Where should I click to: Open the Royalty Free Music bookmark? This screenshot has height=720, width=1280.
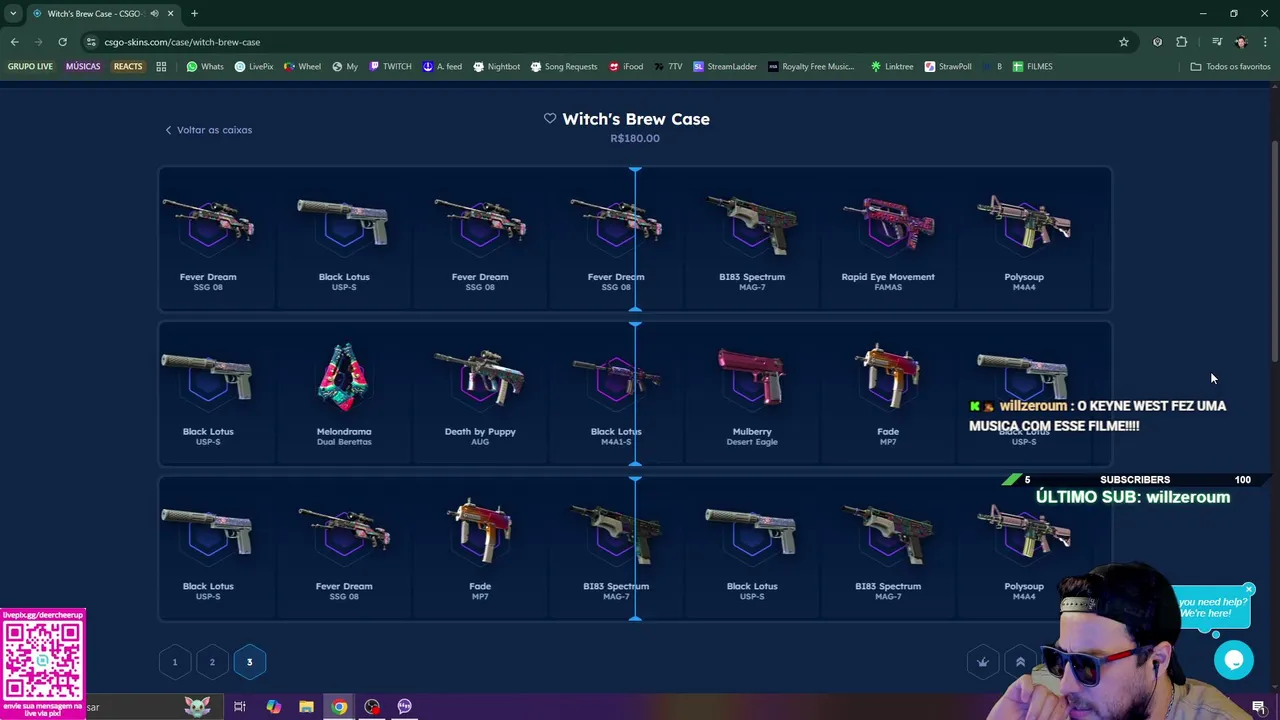[811, 66]
